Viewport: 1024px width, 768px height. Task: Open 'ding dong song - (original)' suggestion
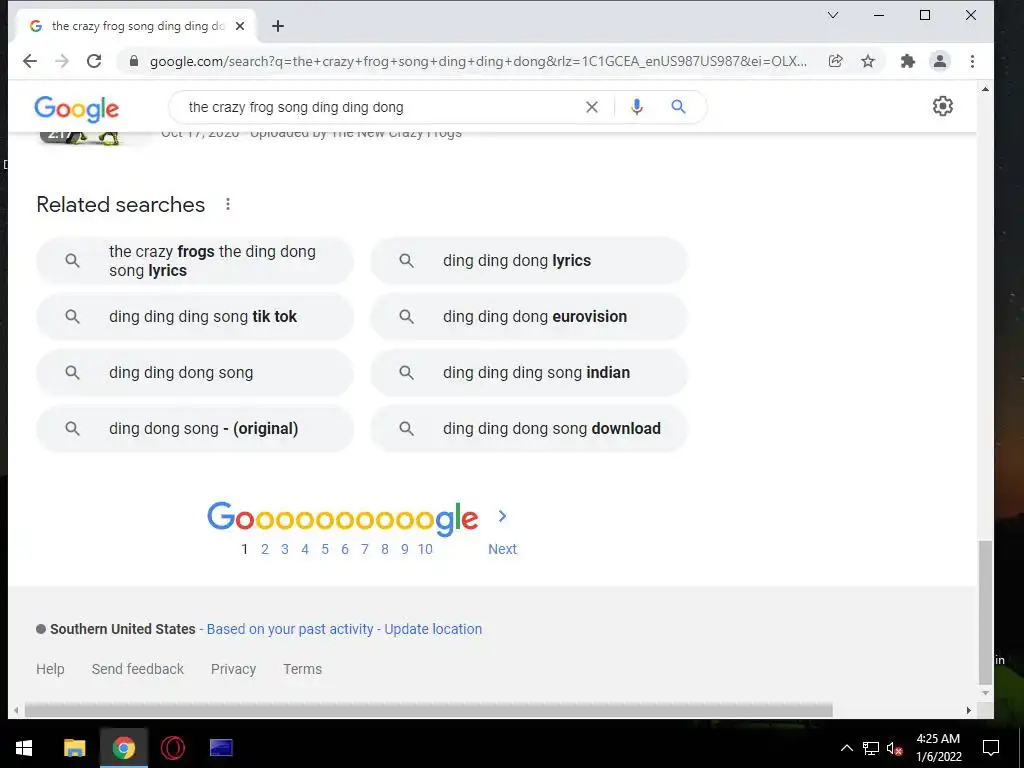195,429
